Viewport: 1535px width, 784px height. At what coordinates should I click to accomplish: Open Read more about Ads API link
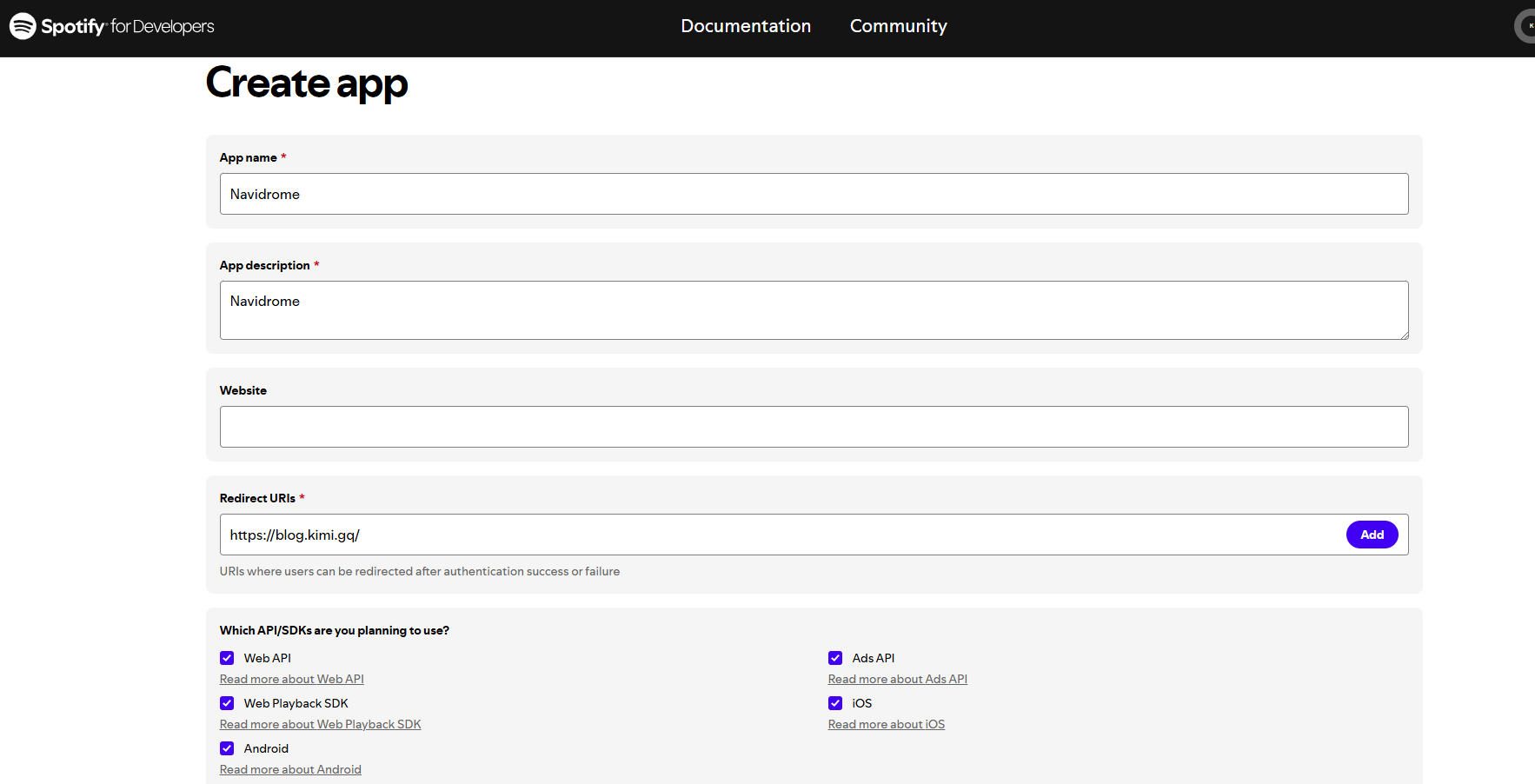[x=897, y=679]
